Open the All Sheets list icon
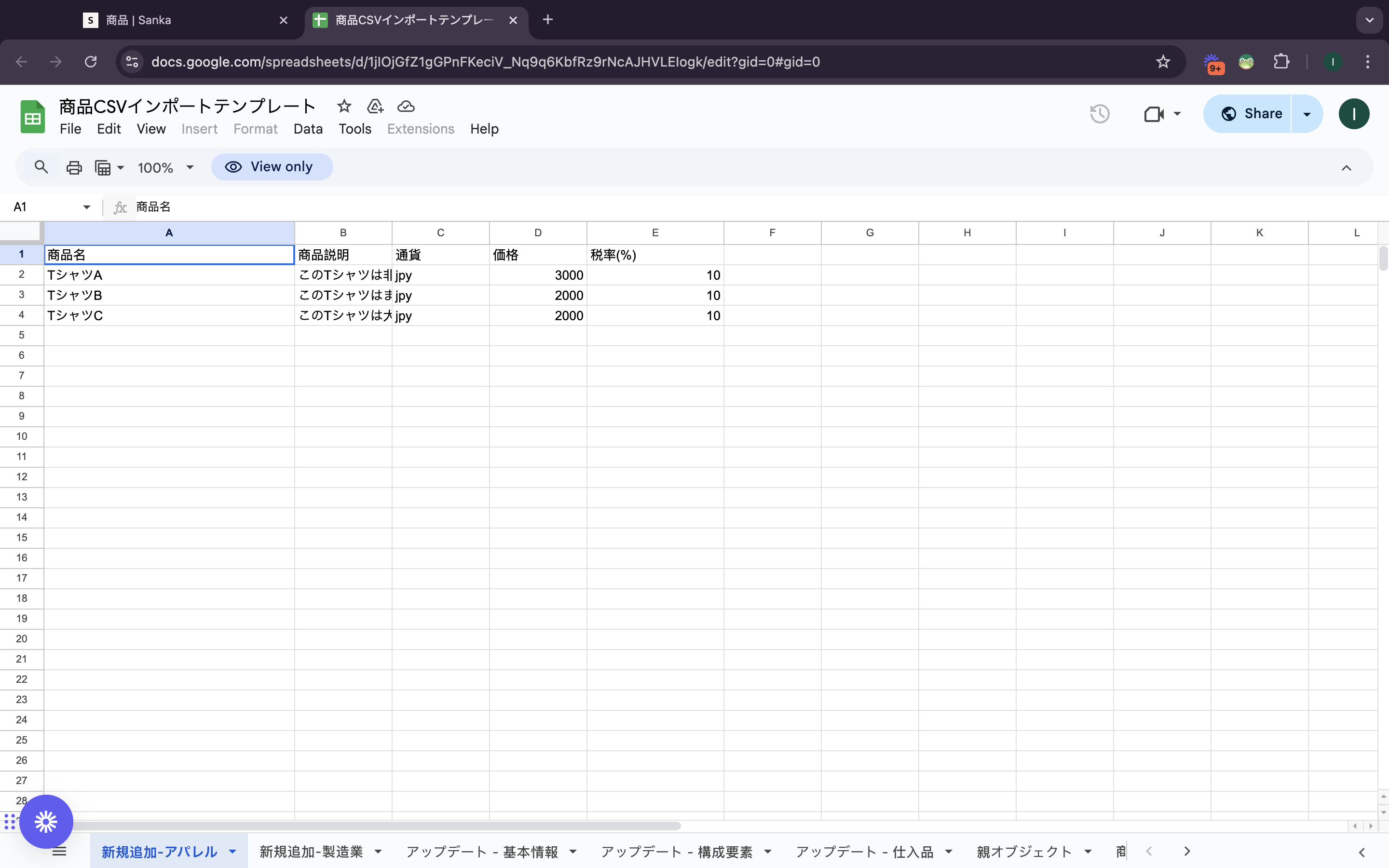This screenshot has height=868, width=1389. click(59, 851)
